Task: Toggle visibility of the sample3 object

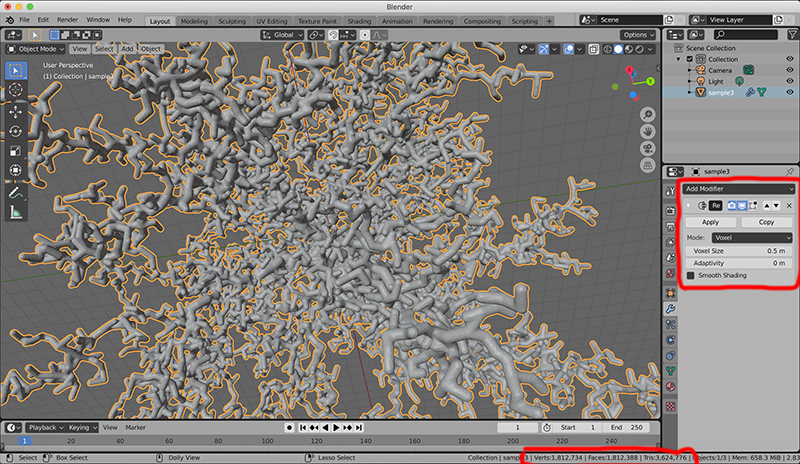Action: (789, 92)
